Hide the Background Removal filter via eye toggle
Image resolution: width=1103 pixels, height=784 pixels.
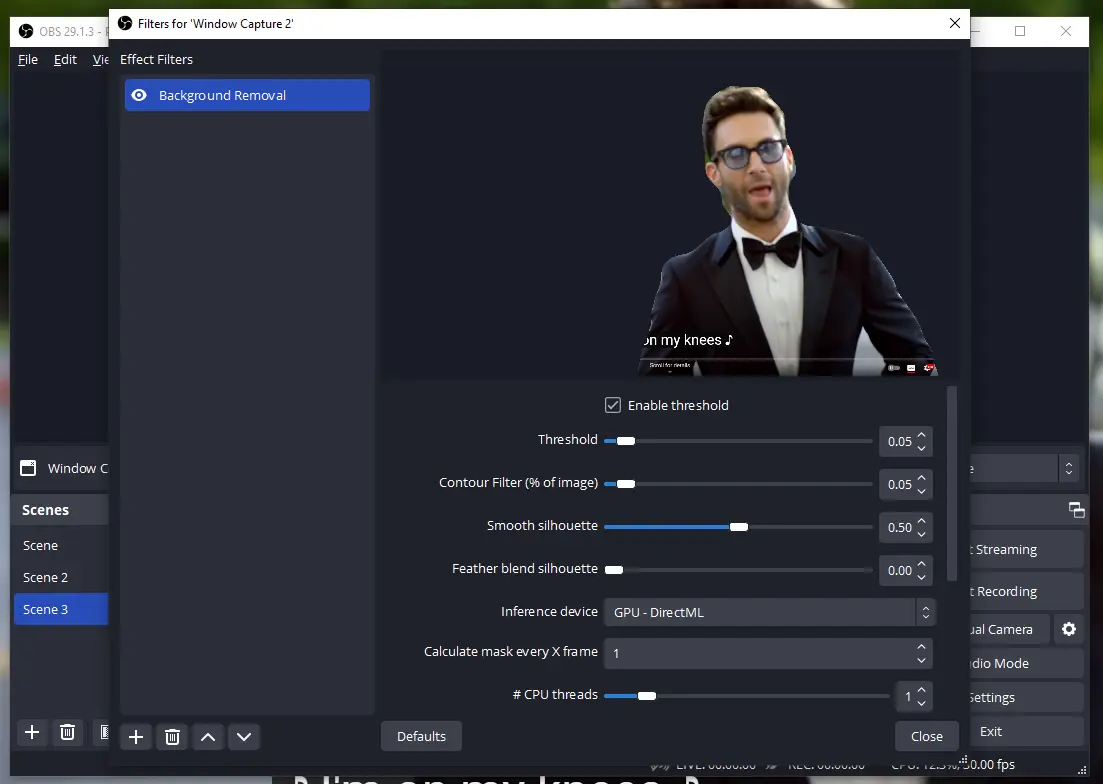click(x=139, y=95)
